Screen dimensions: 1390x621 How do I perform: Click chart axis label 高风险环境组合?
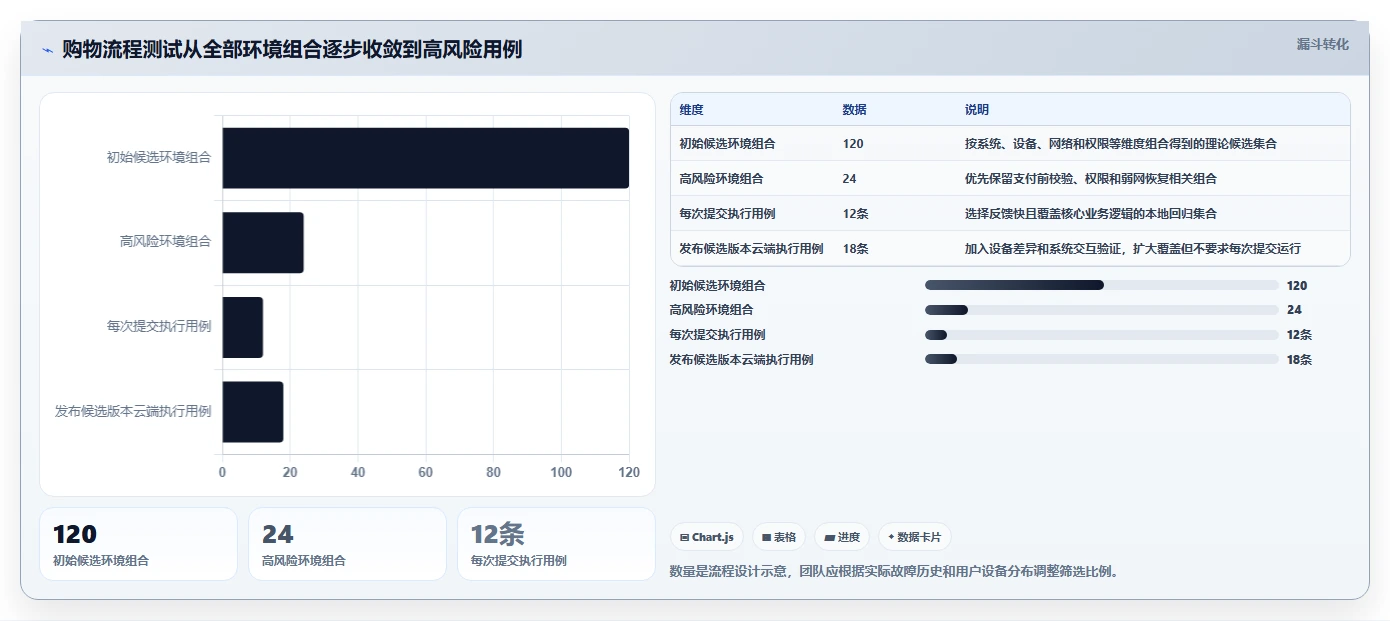click(165, 241)
